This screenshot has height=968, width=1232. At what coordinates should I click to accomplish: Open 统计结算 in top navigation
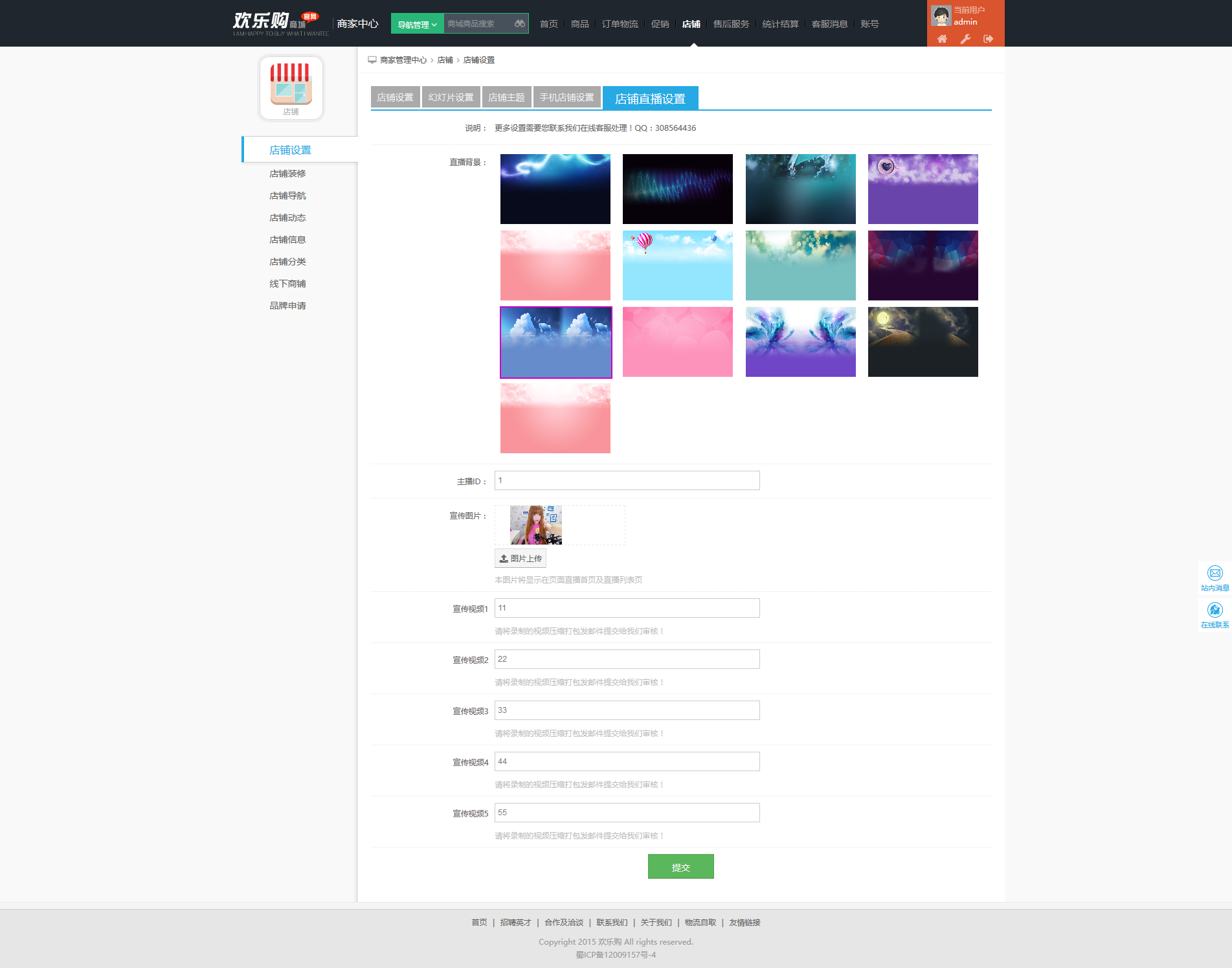(x=781, y=24)
